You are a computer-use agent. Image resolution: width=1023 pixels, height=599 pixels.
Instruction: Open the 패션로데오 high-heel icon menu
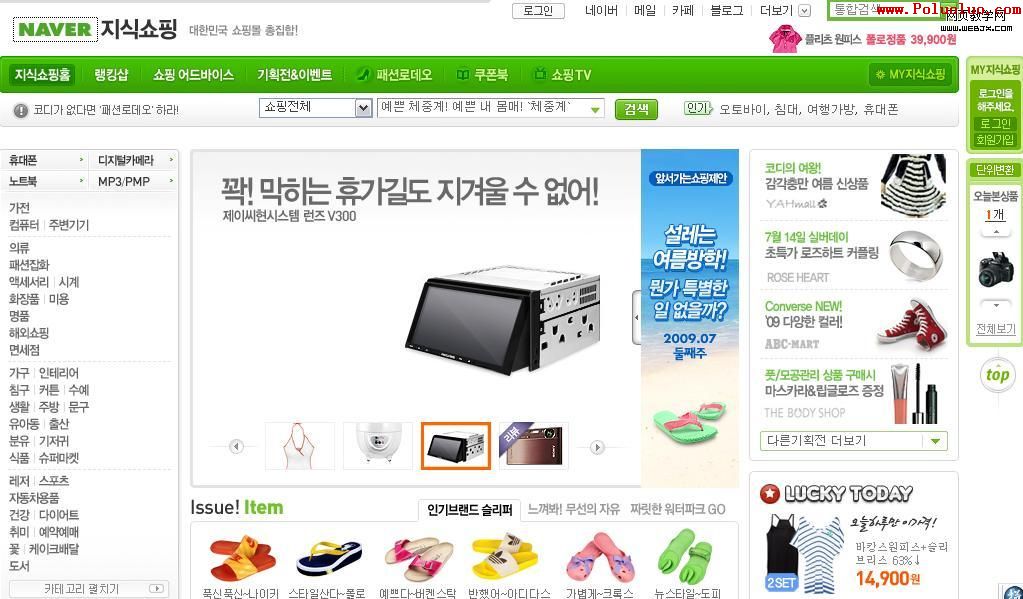click(x=393, y=74)
